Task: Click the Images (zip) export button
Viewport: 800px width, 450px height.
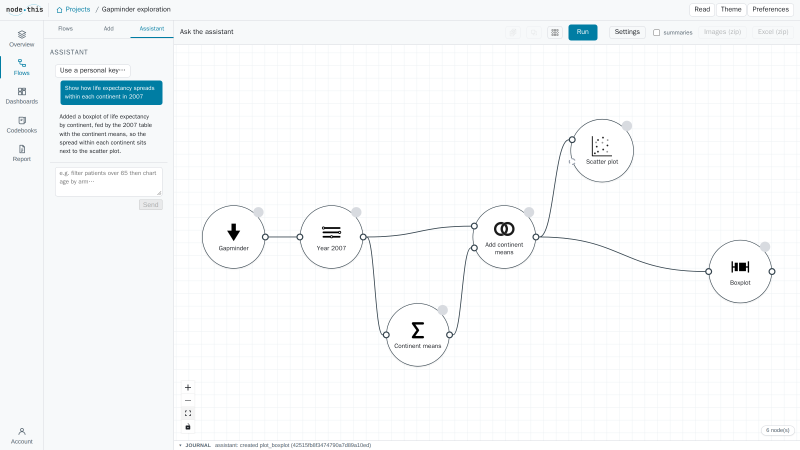Action: [x=722, y=32]
